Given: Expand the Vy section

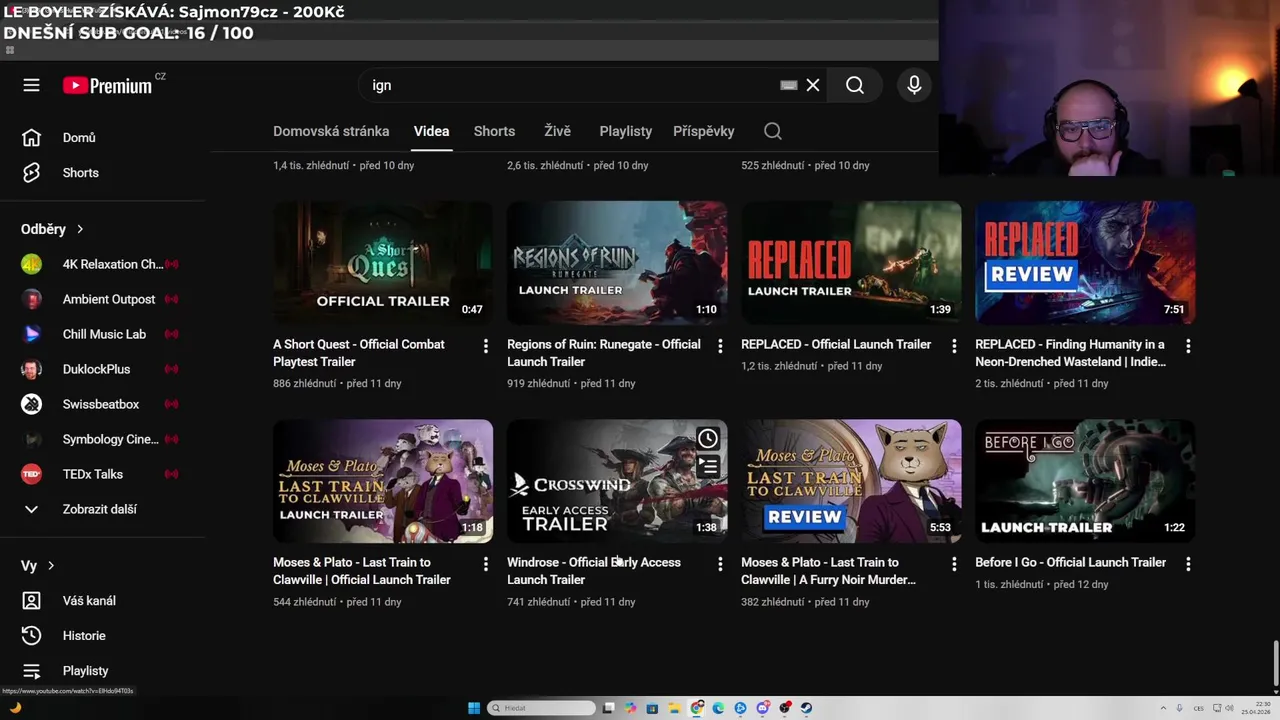Looking at the screenshot, I should (x=38, y=565).
